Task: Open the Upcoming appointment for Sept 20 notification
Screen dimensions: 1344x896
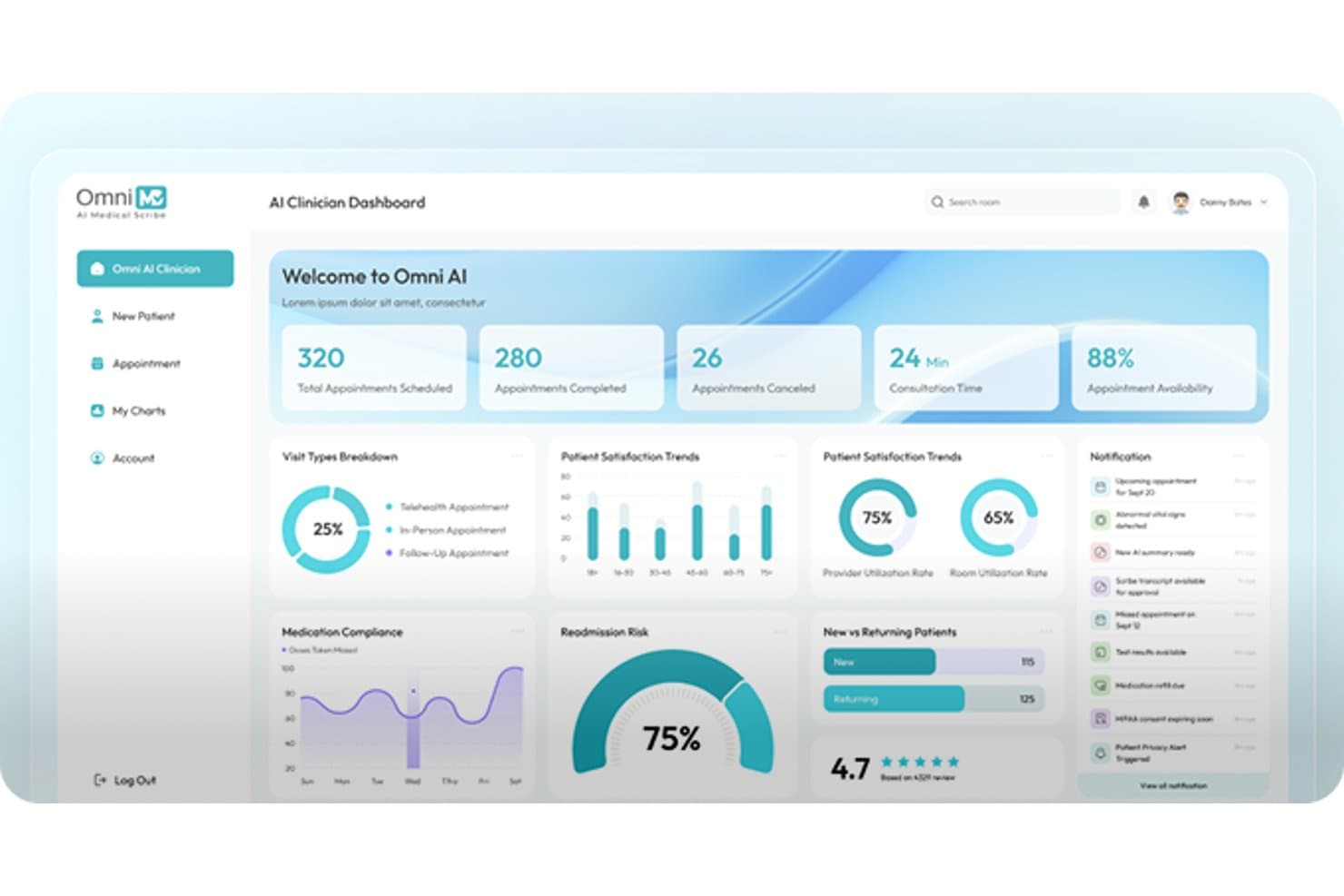Action: click(1172, 487)
